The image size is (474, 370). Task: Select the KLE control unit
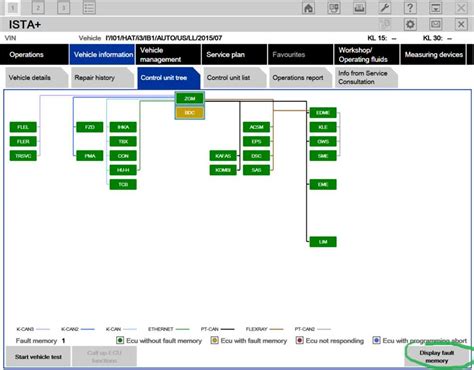click(x=323, y=127)
